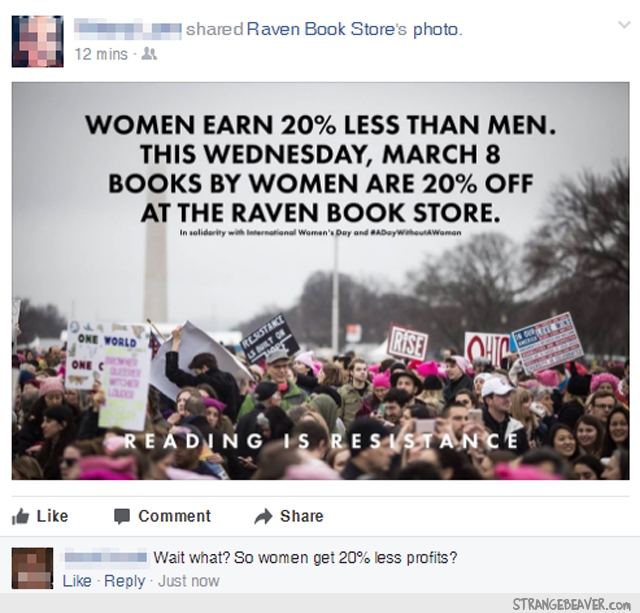Click the Like button text under the post
This screenshot has width=640, height=613.
52,516
